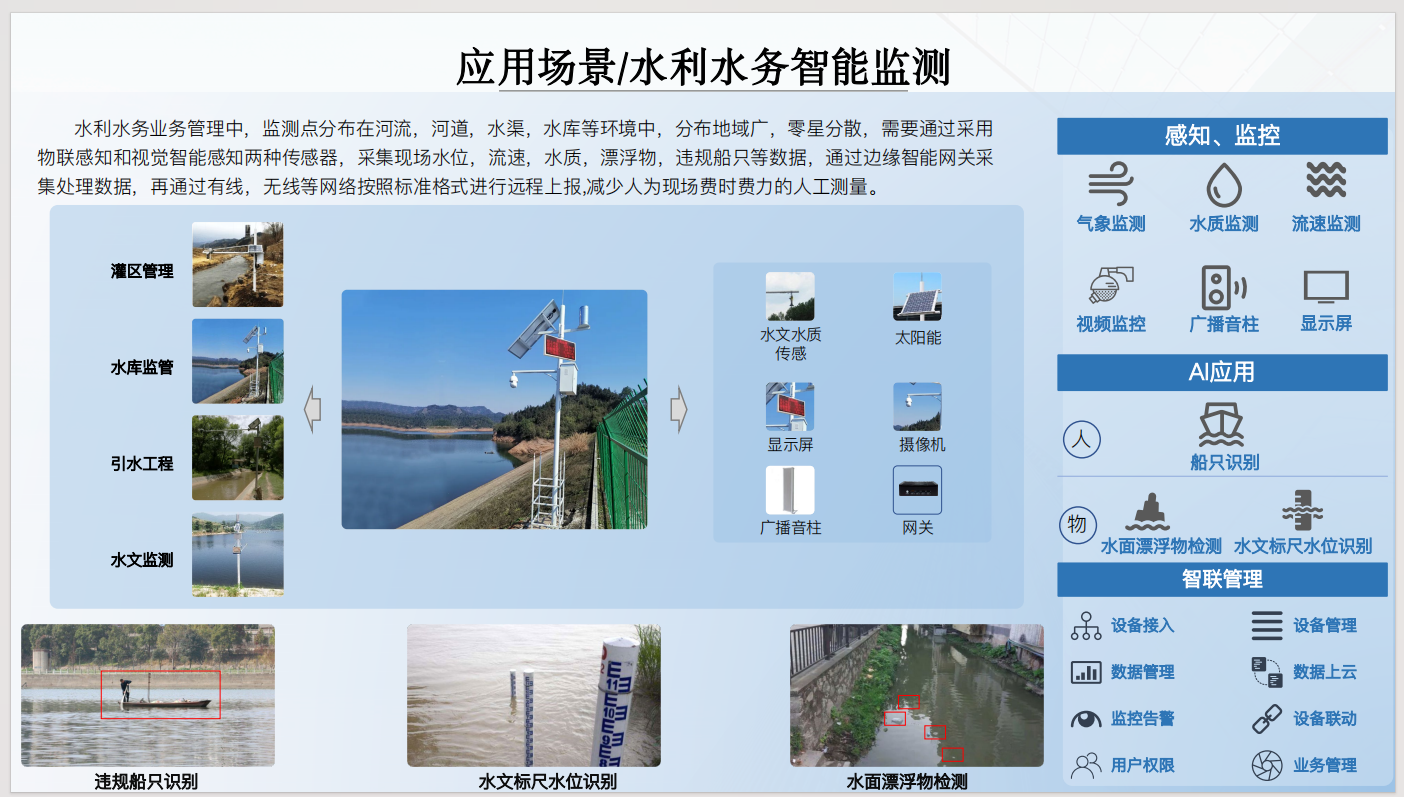Screen dimensions: 1404x797
Task: Click the circled 物 icon
Action: (1077, 524)
